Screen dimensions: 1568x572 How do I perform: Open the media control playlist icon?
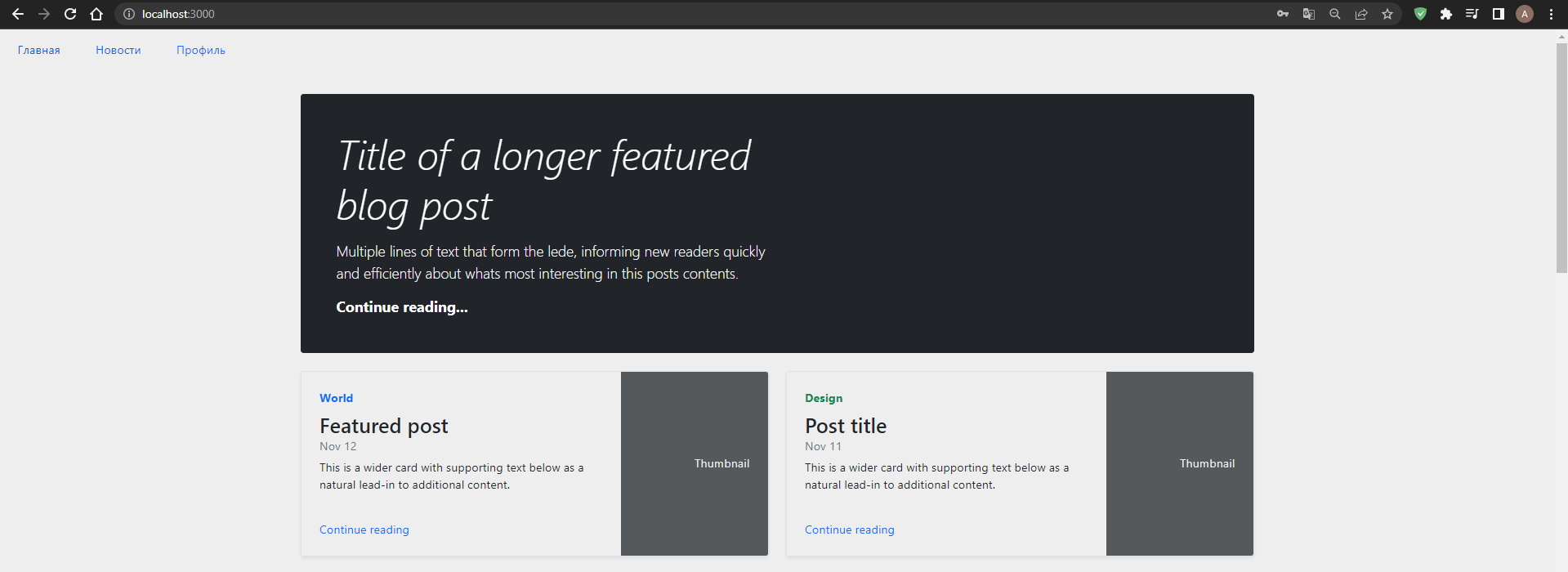1472,14
